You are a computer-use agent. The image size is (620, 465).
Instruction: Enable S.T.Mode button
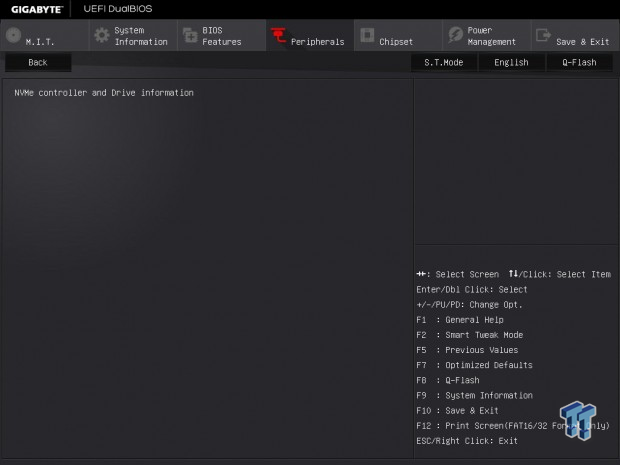click(444, 62)
